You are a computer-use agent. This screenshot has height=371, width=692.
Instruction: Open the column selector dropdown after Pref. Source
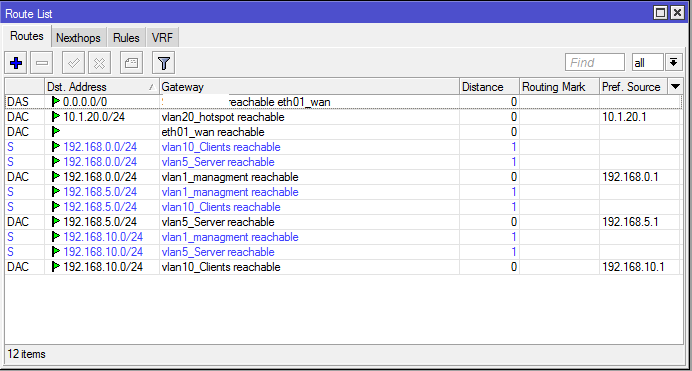pyautogui.click(x=675, y=86)
